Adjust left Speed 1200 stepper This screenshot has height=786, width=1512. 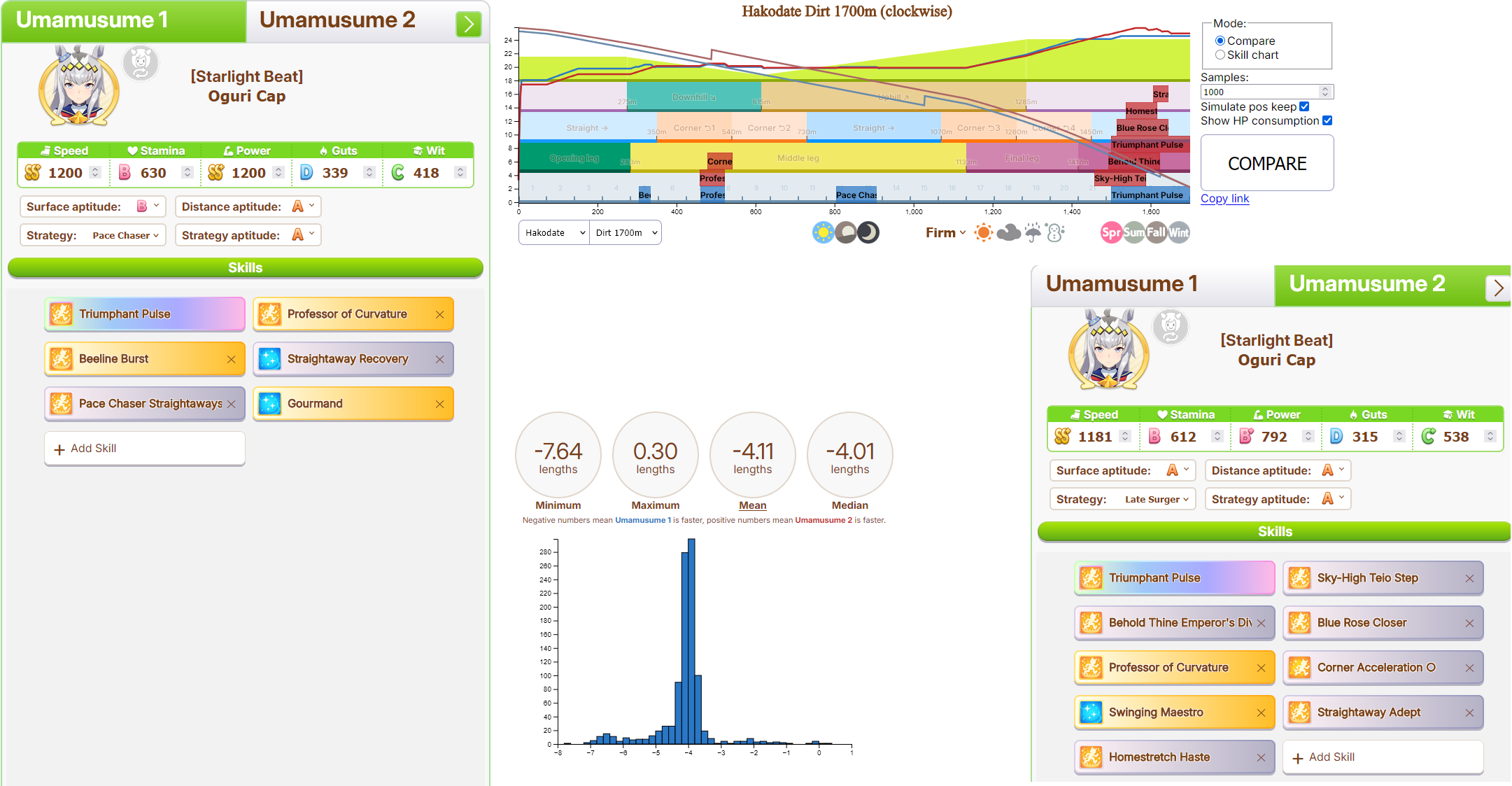coord(95,172)
